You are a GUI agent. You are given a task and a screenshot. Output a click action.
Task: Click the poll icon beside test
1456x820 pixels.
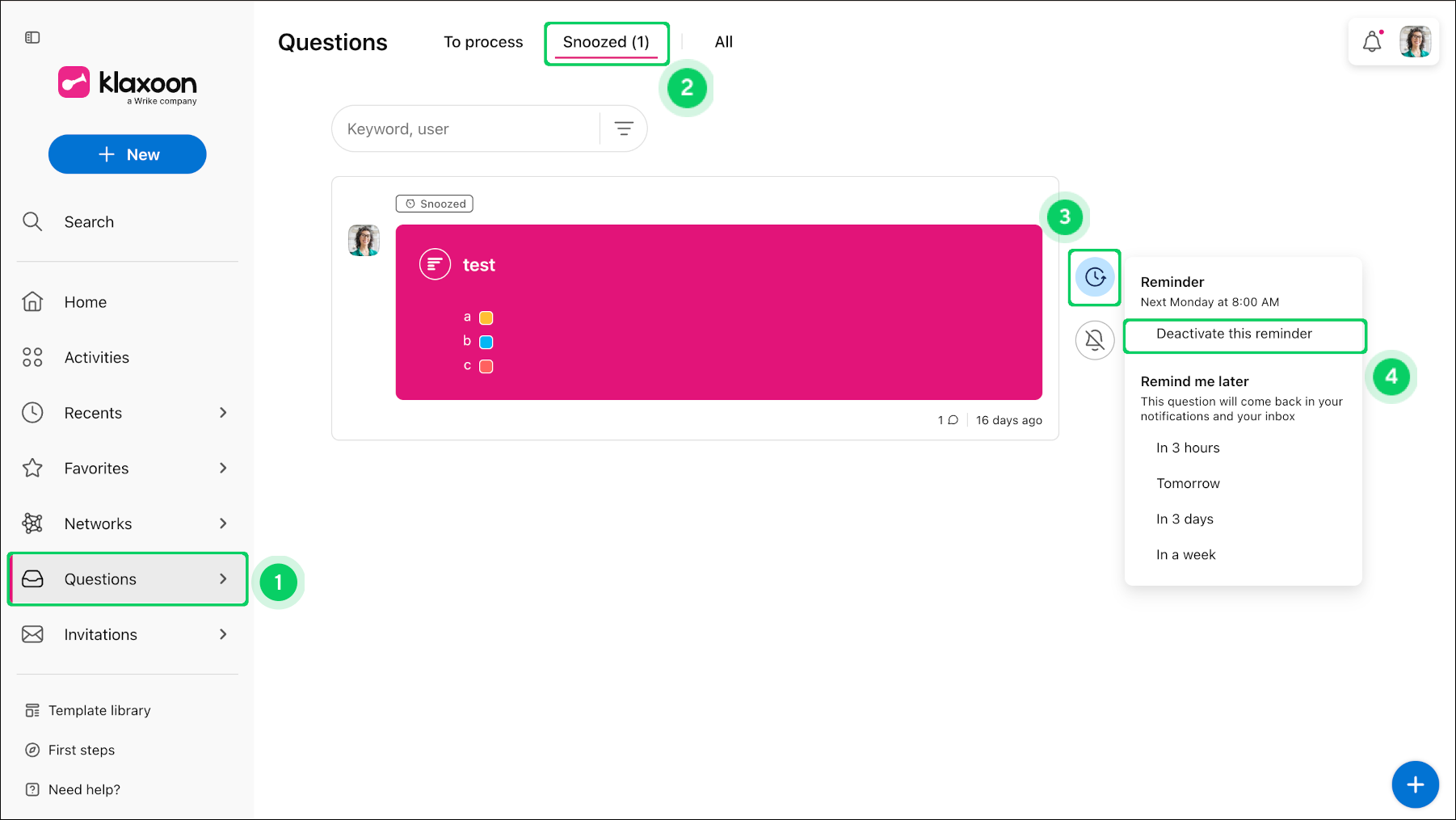click(435, 264)
